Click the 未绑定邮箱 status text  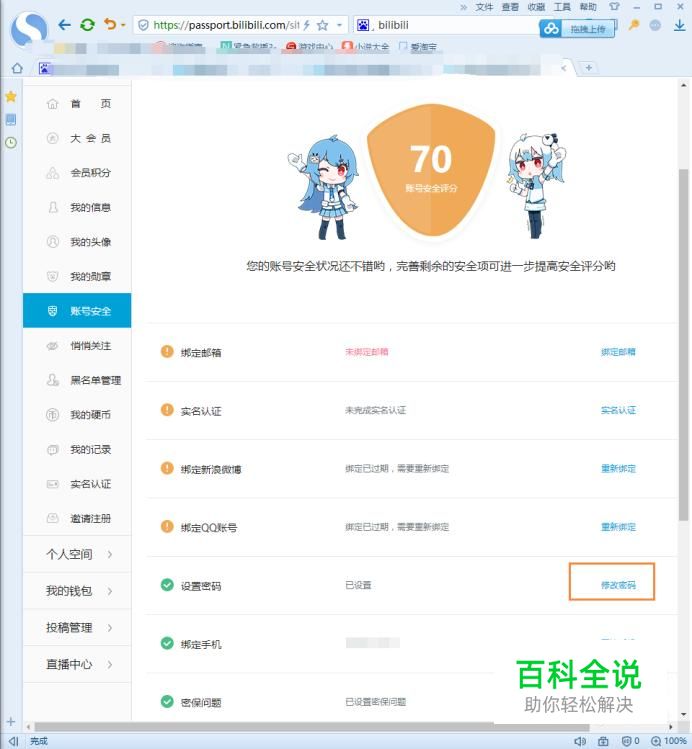point(366,352)
